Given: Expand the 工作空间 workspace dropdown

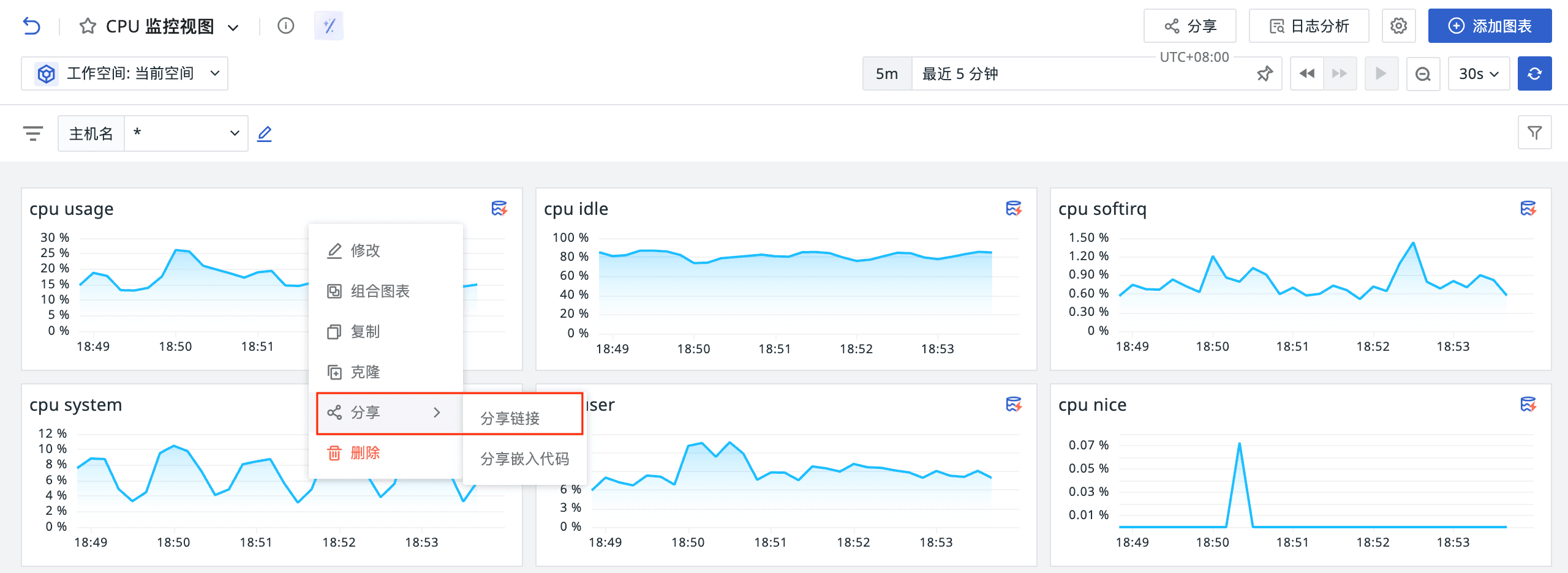Looking at the screenshot, I should (x=125, y=73).
